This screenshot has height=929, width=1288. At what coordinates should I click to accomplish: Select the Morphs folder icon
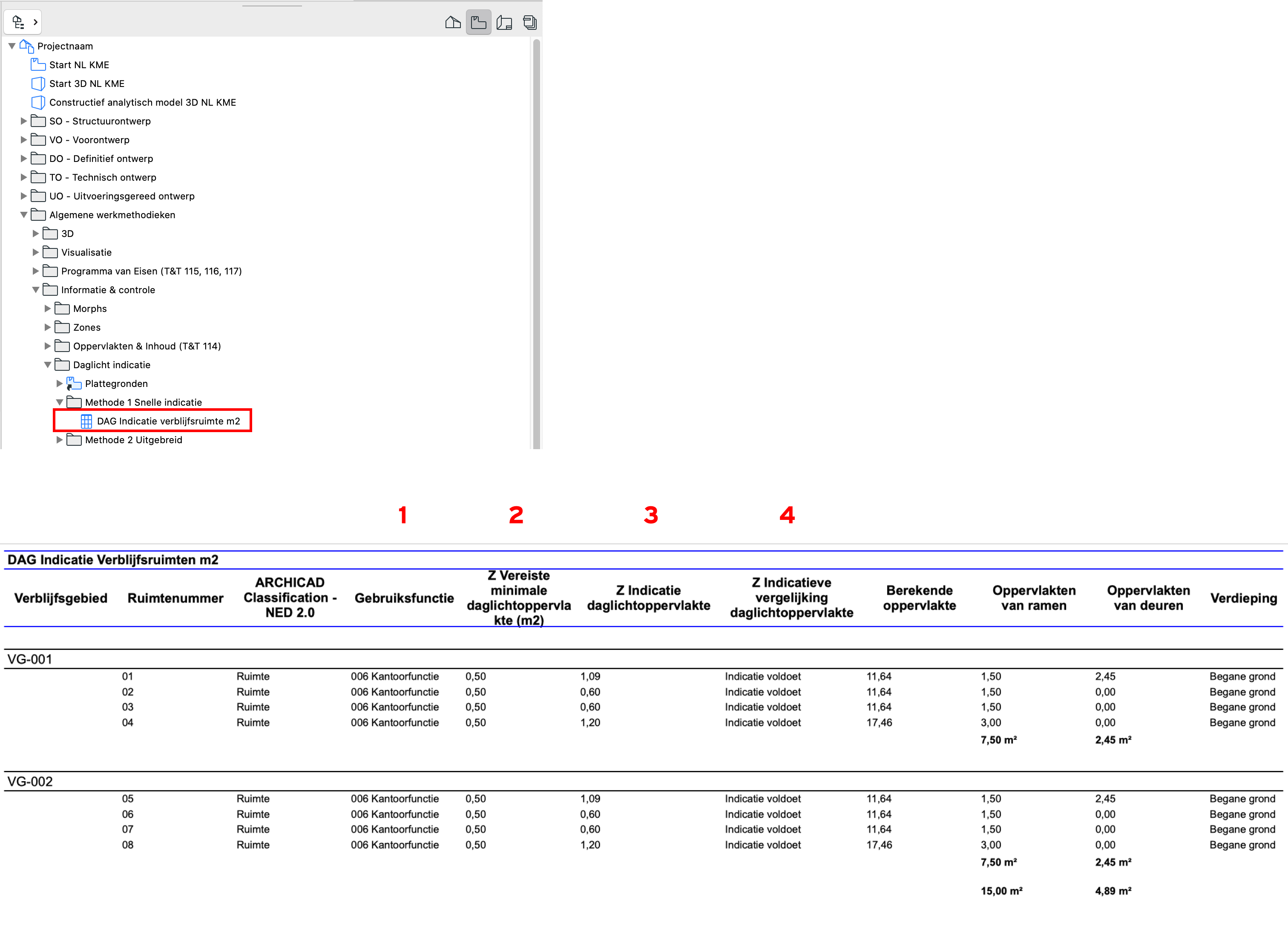62,308
